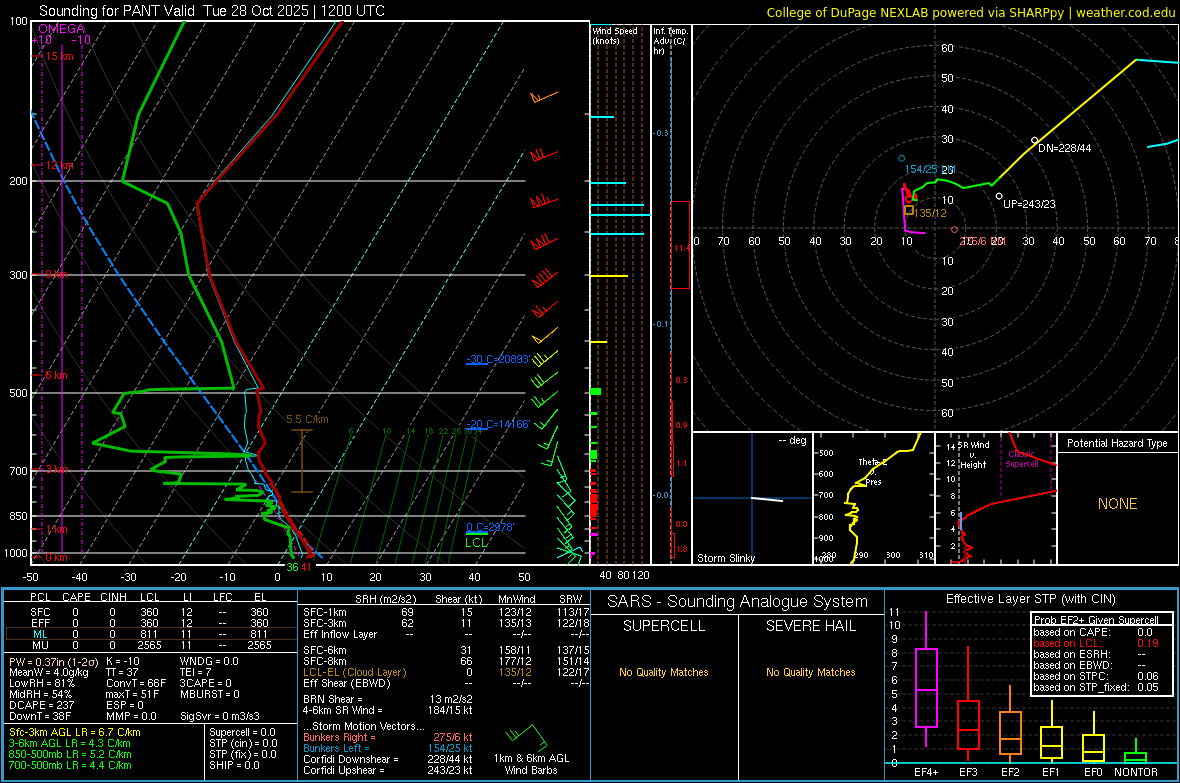The image size is (1180, 783).
Task: Select the SUPERCELL analogue column header
Action: [x=664, y=626]
